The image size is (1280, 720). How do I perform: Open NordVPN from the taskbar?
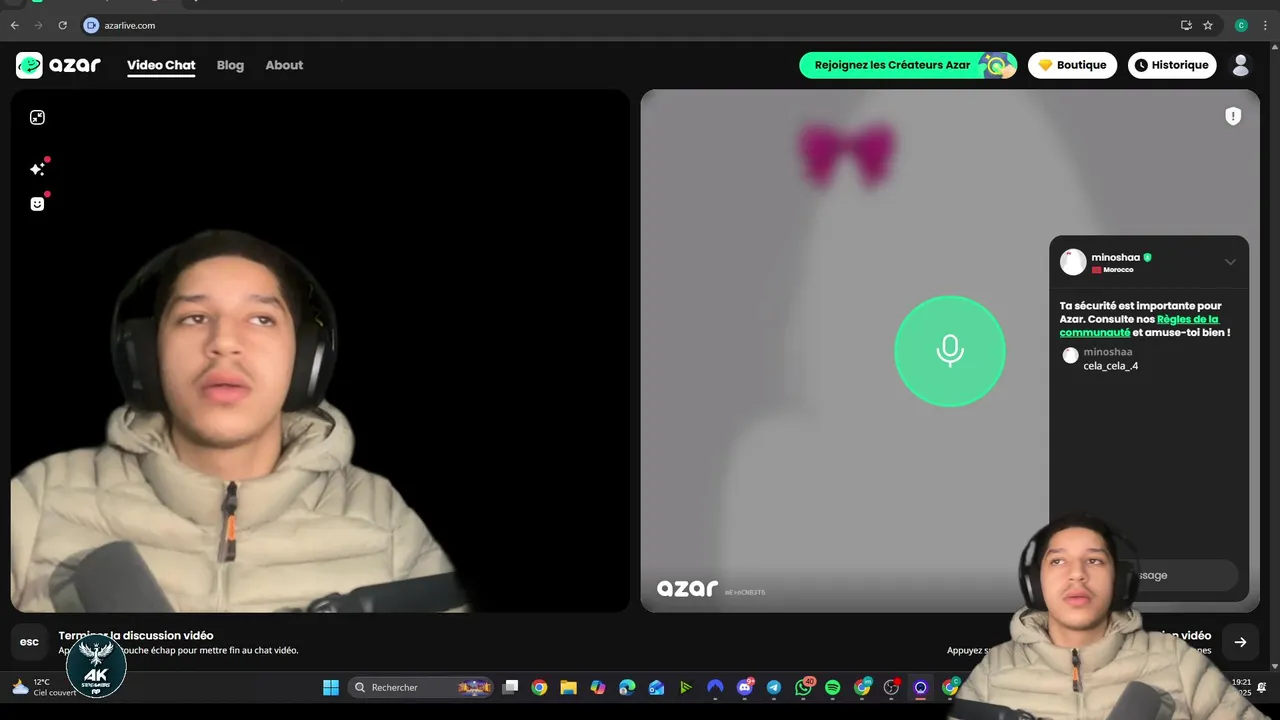tap(715, 687)
